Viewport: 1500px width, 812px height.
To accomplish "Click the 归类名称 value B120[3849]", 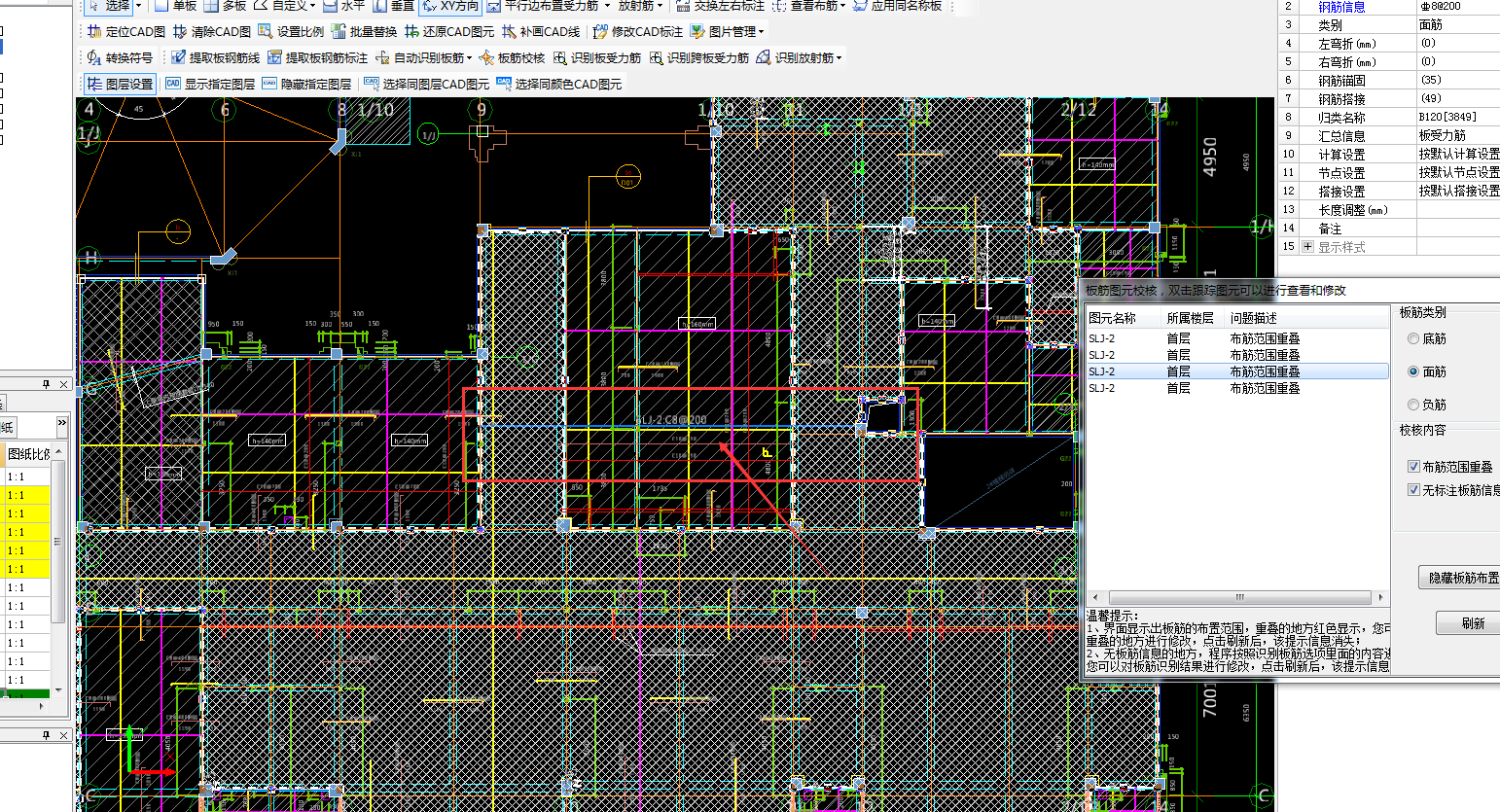I will pos(1447,117).
